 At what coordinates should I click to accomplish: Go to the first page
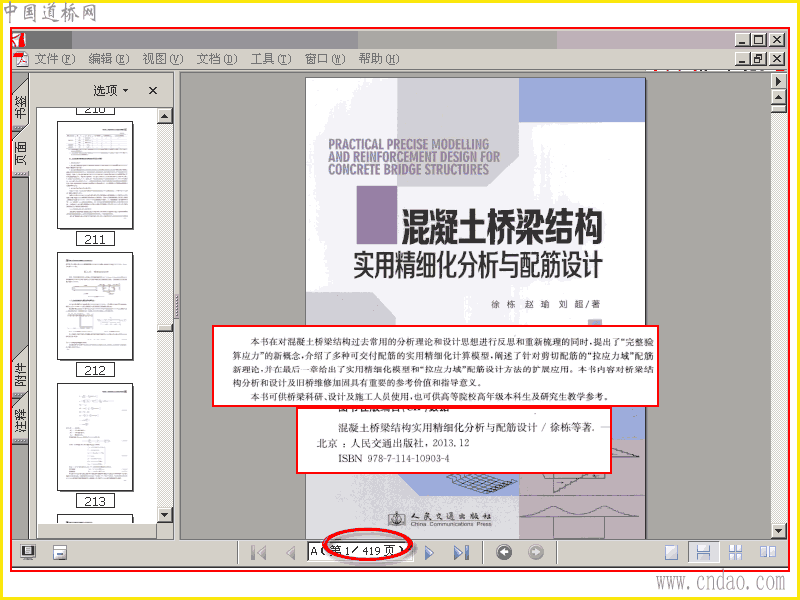click(259, 553)
